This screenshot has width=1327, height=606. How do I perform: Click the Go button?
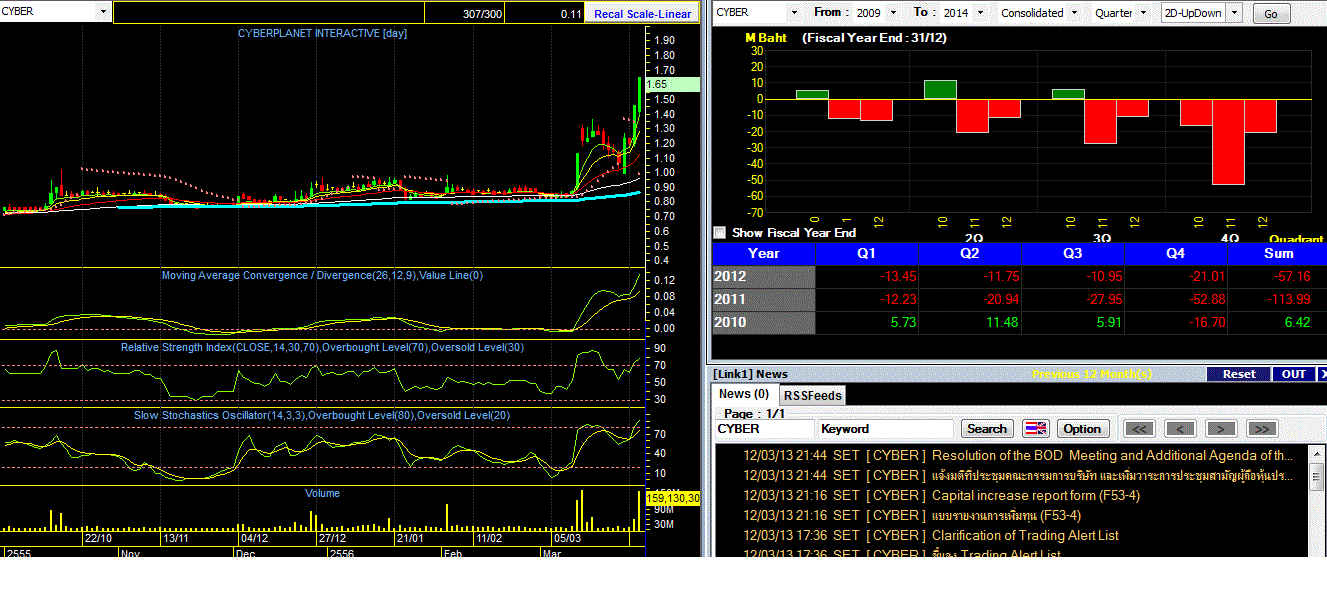click(1271, 14)
